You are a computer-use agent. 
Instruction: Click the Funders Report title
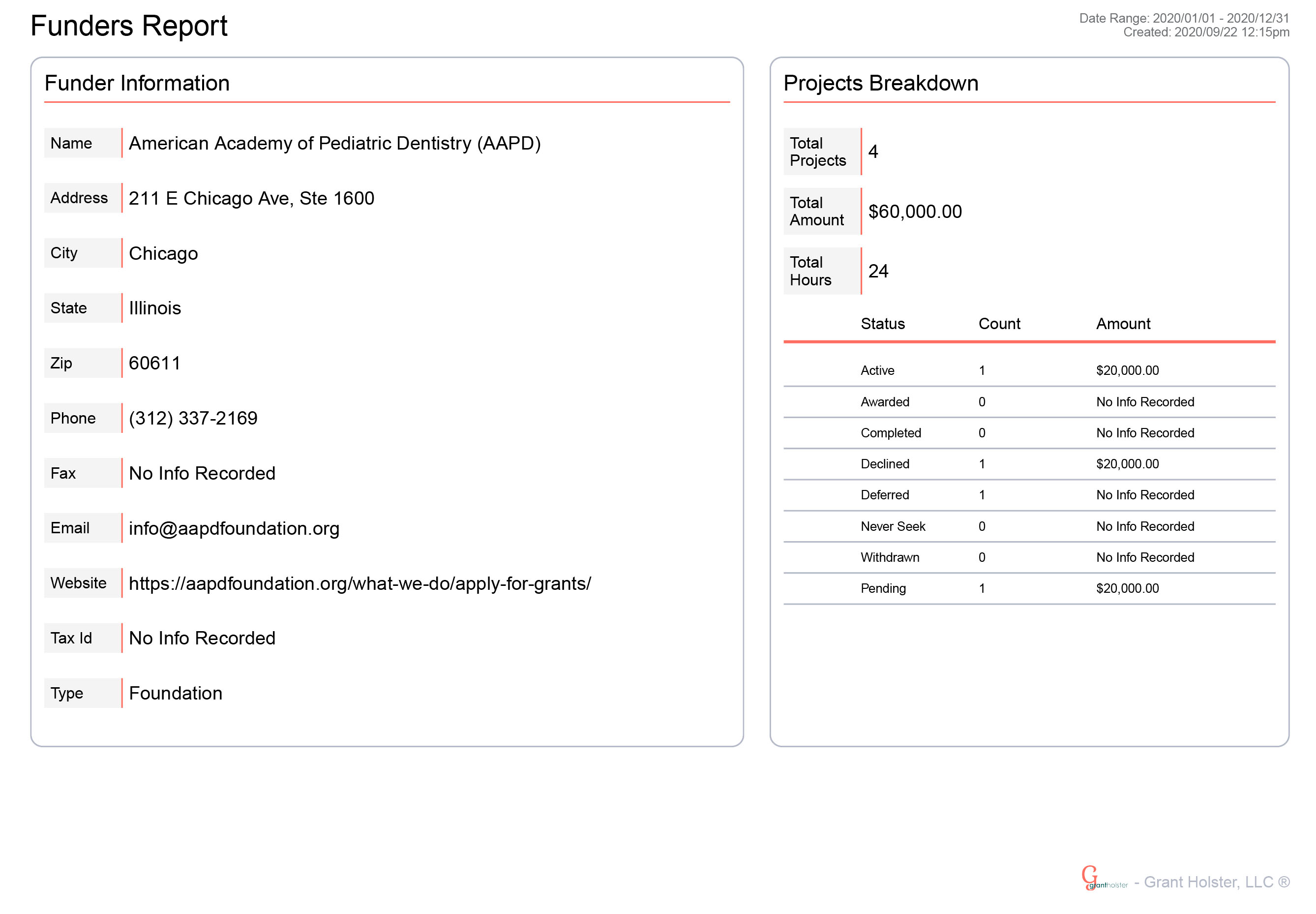click(129, 26)
